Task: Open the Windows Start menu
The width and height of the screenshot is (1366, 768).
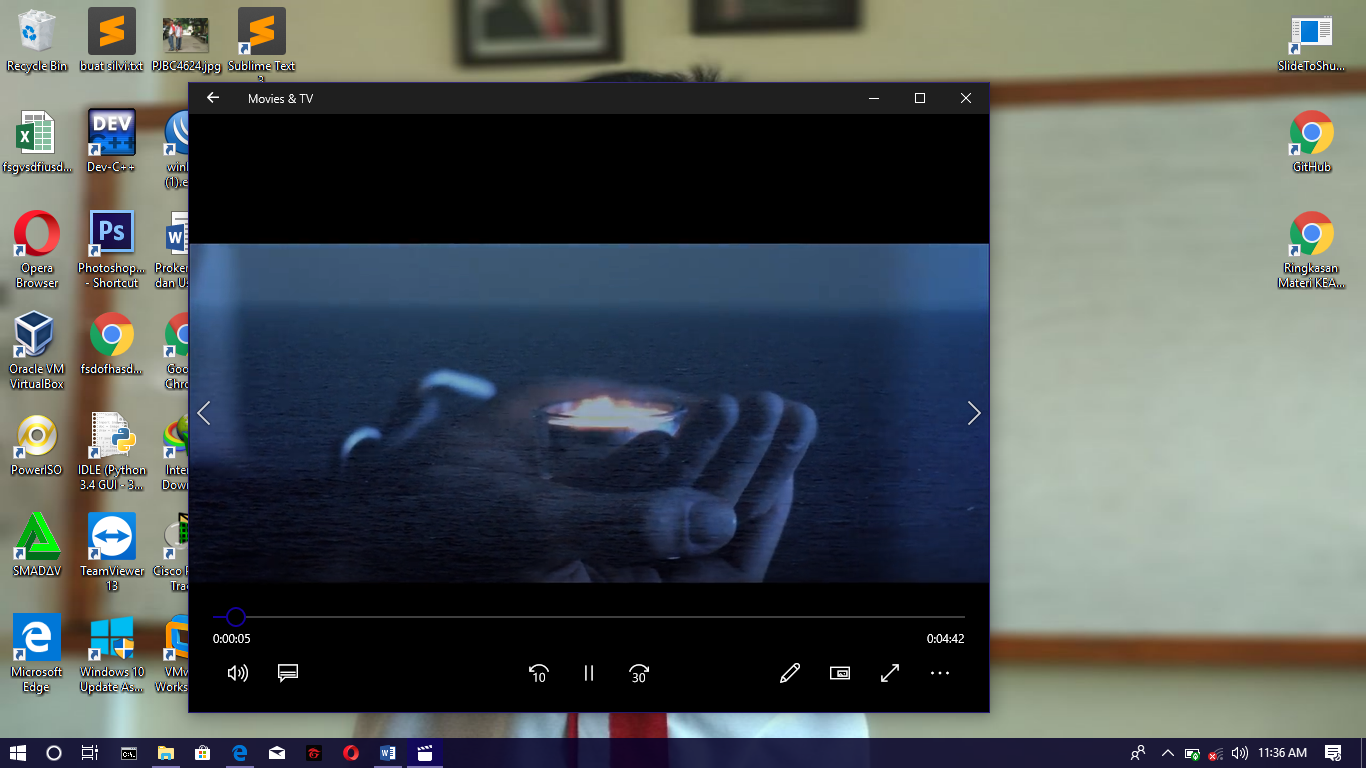Action: 17,753
